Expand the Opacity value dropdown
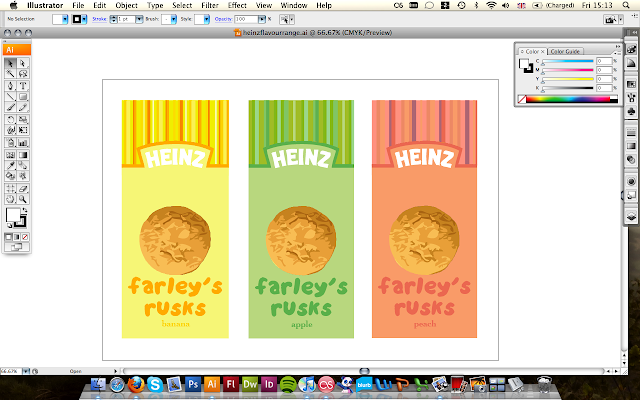Viewport: 640px width, 400px height. click(262, 19)
